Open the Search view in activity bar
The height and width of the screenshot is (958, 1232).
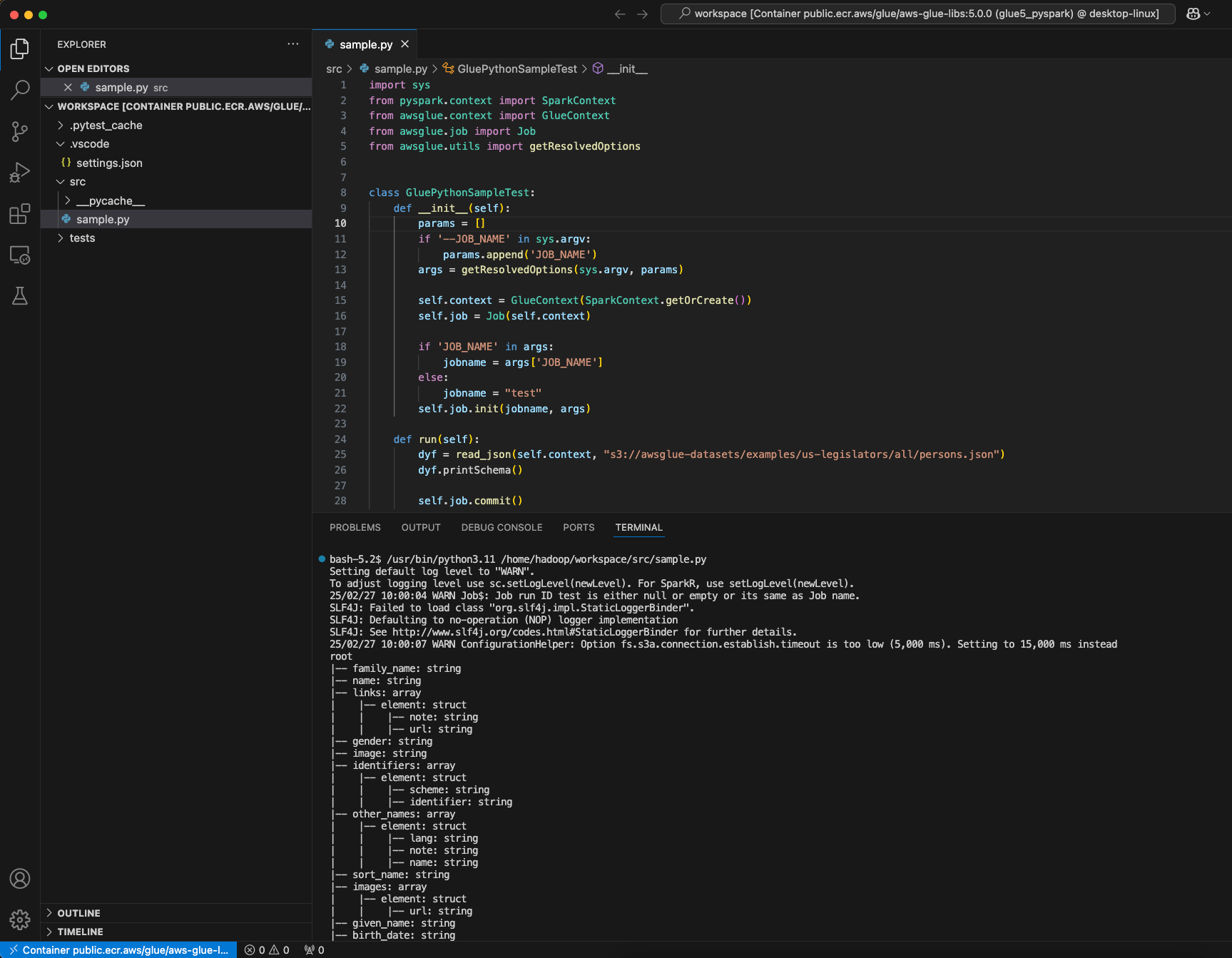coord(20,90)
